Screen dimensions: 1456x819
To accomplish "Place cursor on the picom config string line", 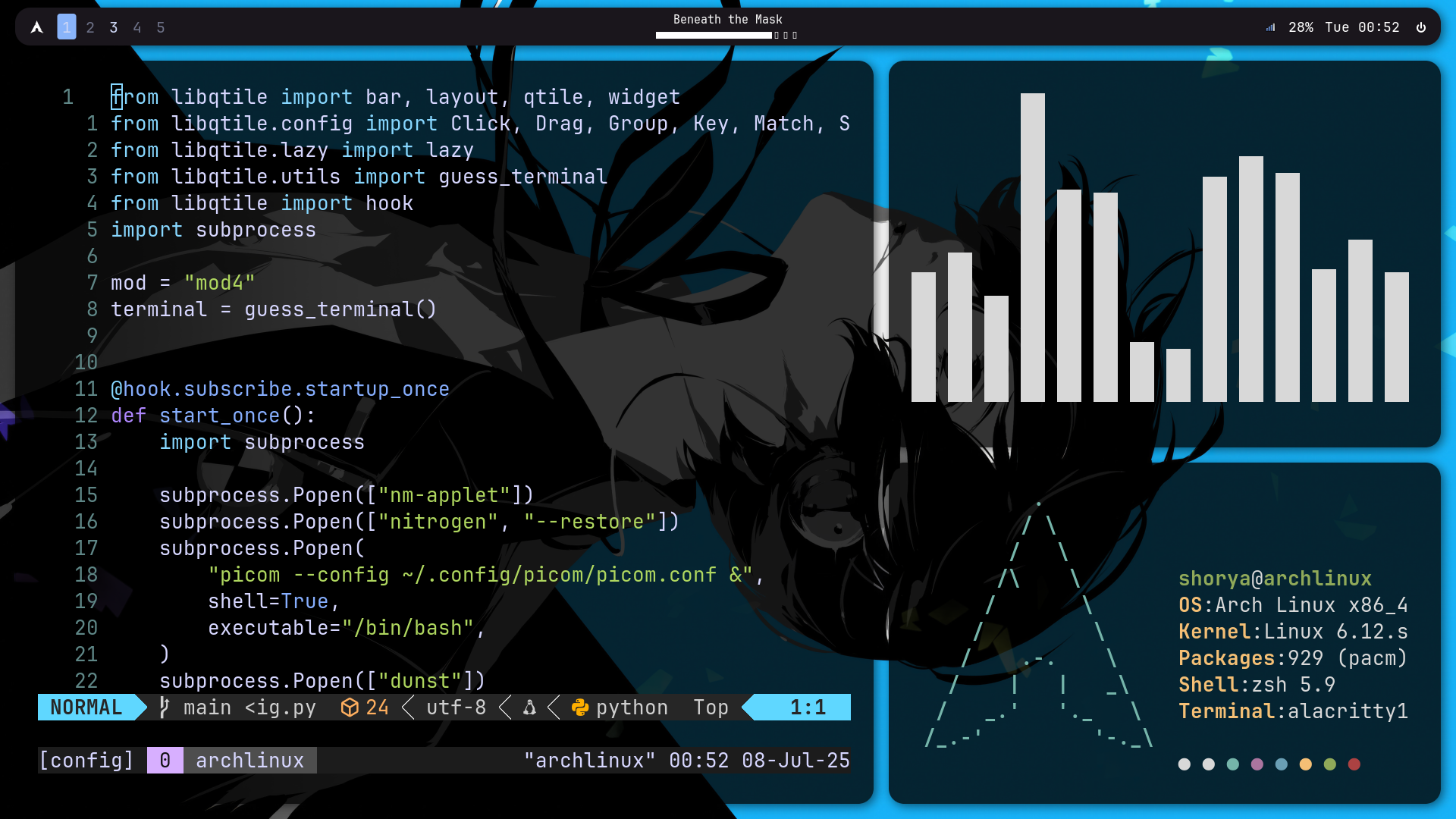I will click(486, 575).
